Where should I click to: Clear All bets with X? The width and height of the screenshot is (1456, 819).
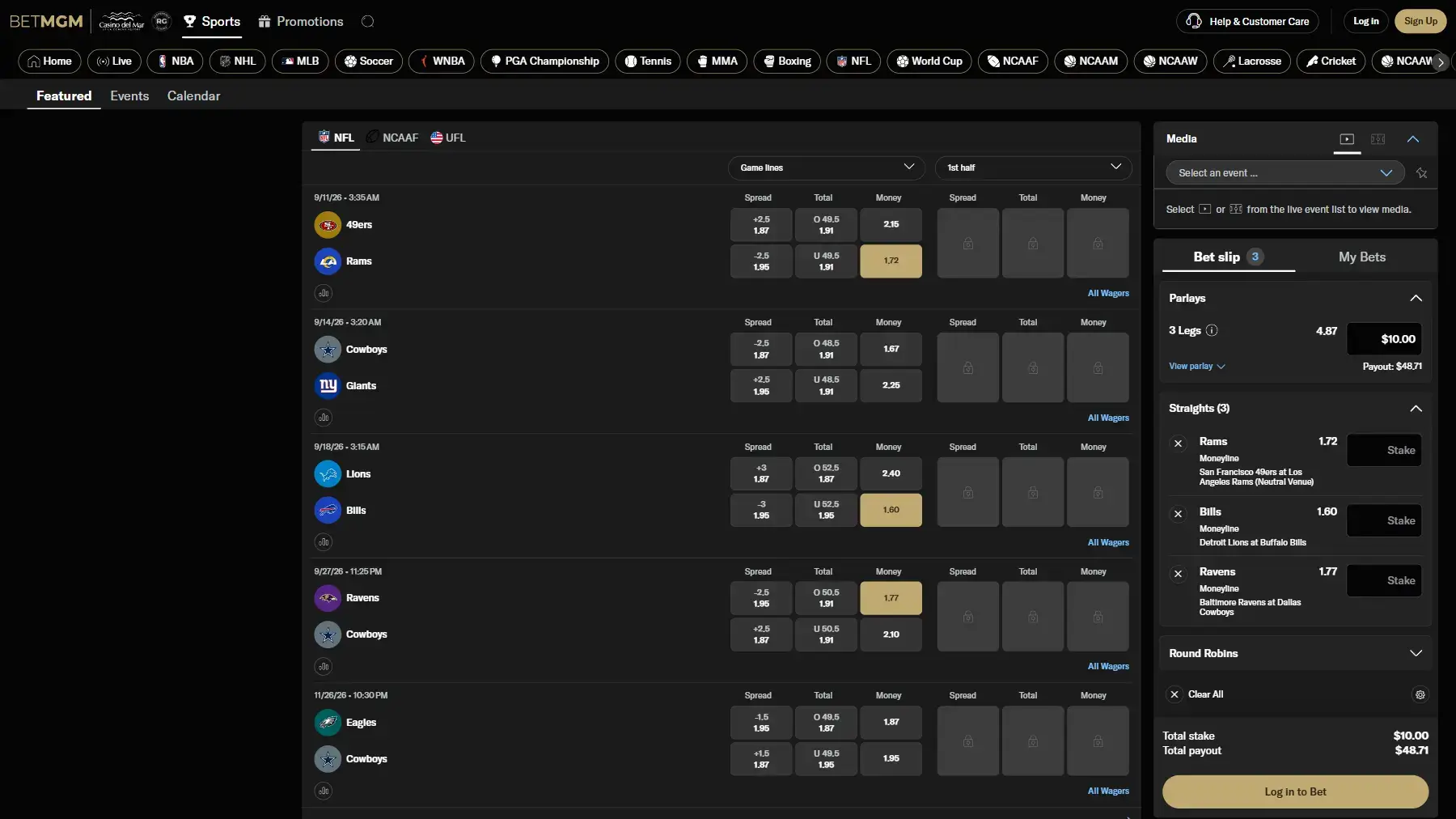(1175, 694)
